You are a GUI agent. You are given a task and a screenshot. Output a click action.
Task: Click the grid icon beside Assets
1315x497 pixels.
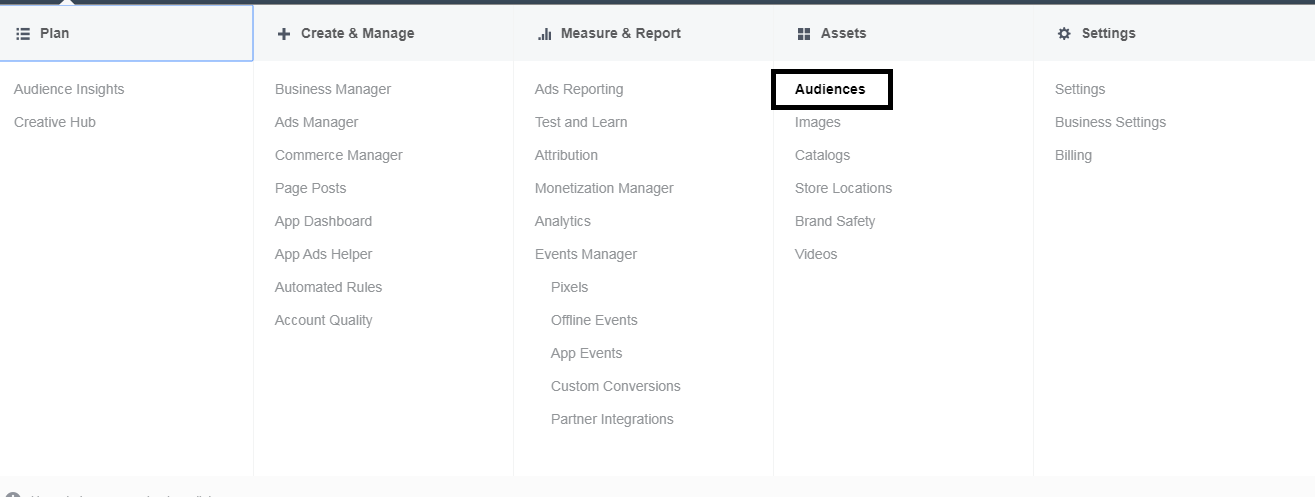click(804, 33)
